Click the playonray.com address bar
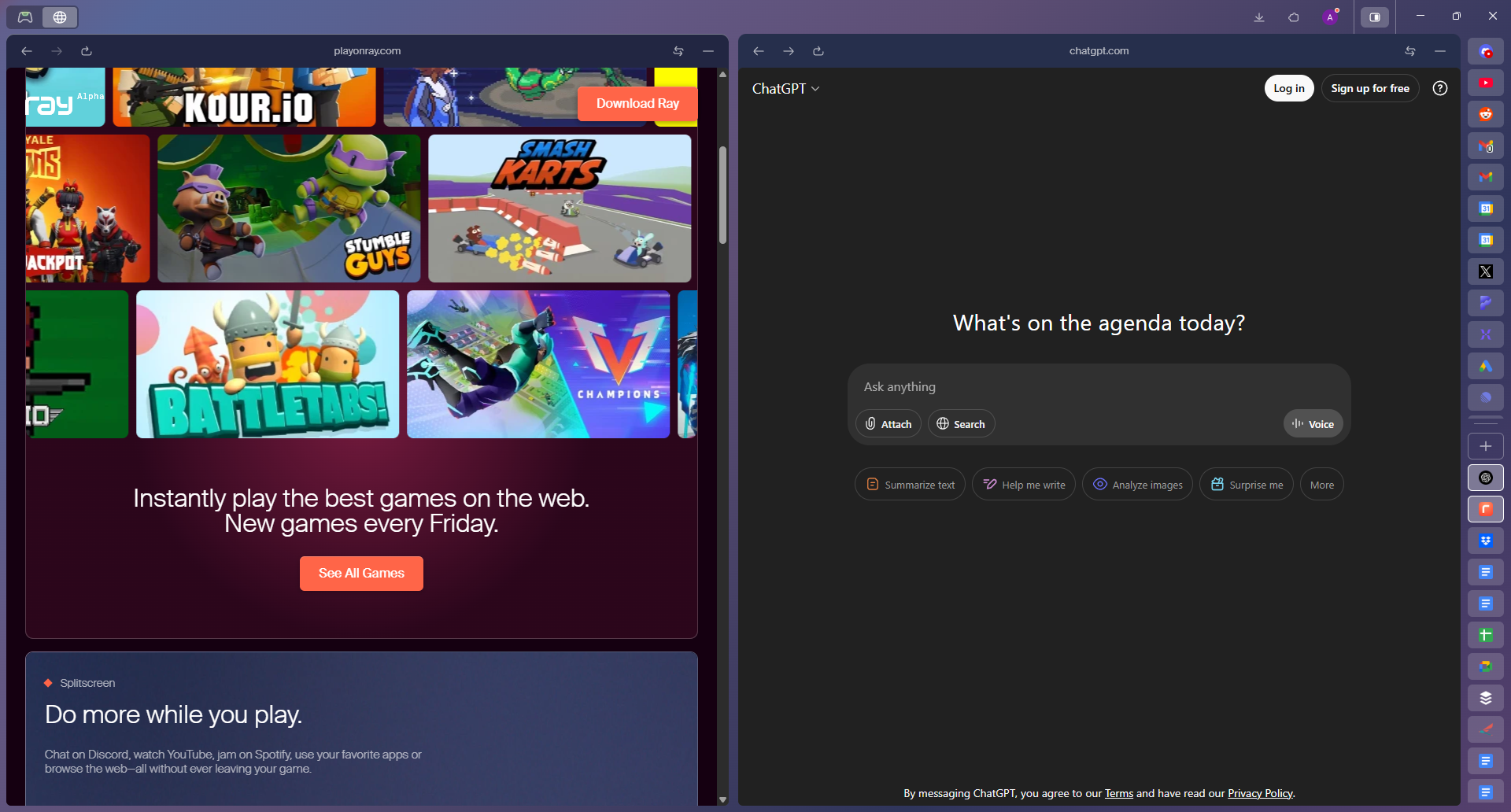Screen dimensions: 1511x812 (367, 50)
